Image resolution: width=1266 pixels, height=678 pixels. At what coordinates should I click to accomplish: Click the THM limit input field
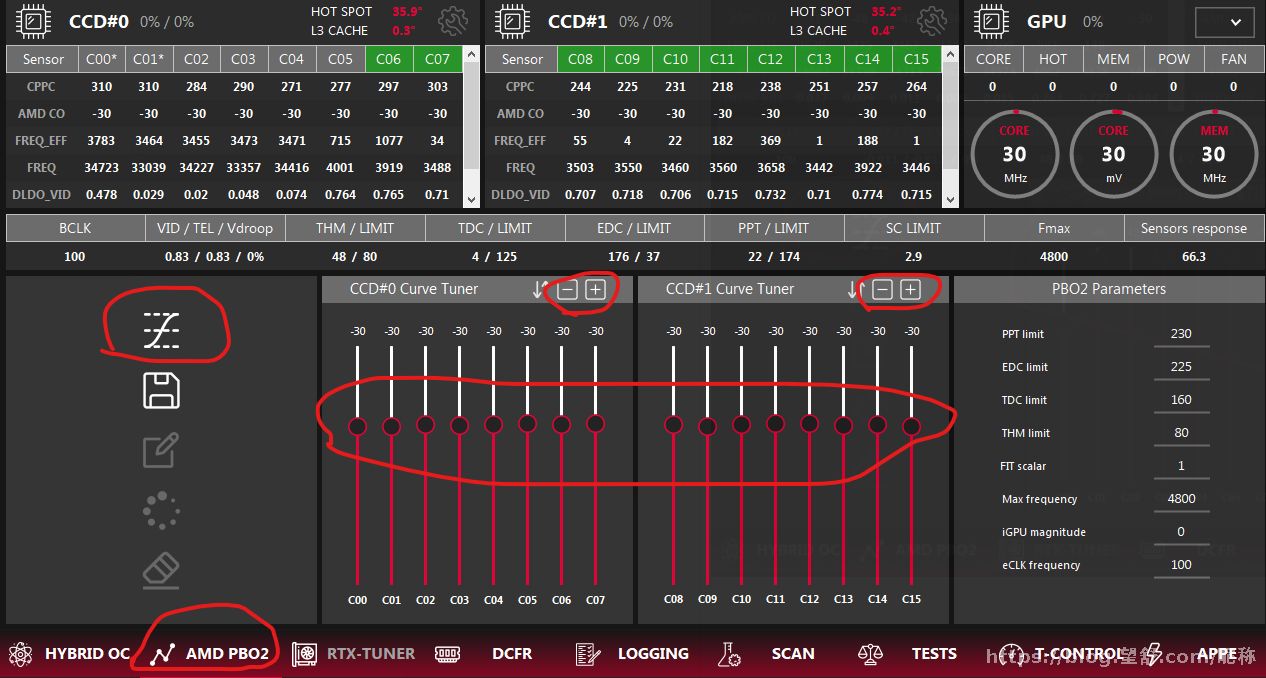click(1181, 433)
